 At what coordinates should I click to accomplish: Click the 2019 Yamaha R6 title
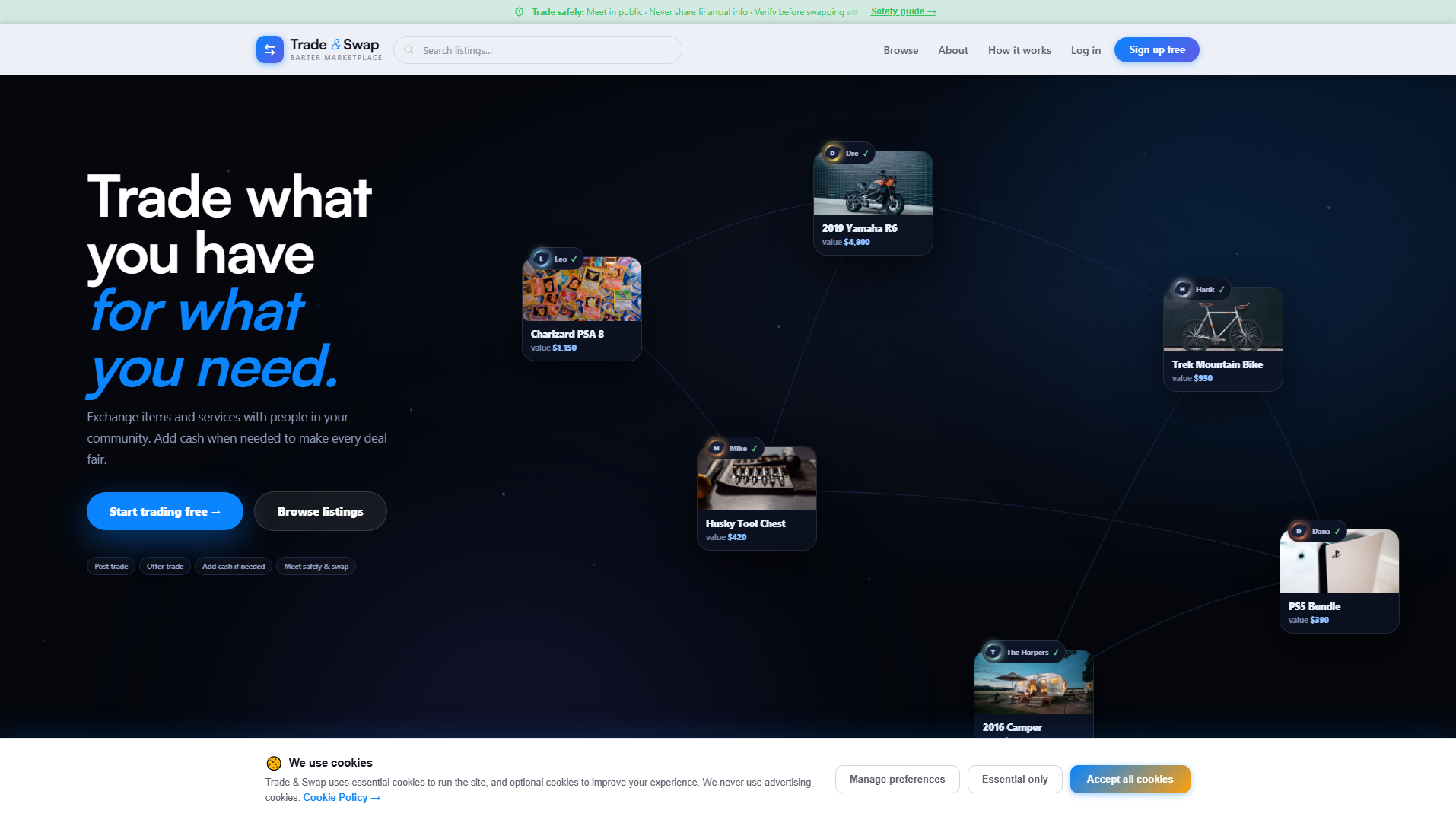tap(860, 228)
